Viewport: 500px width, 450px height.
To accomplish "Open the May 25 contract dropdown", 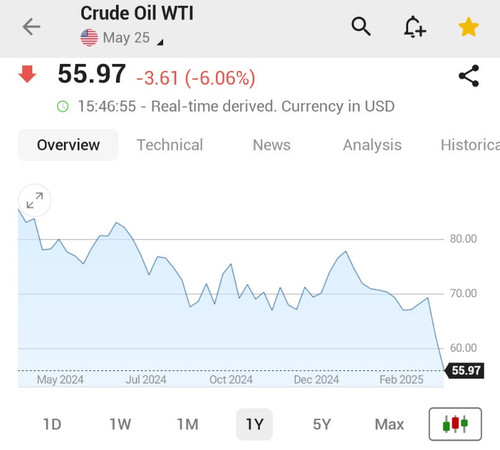I will coord(126,38).
